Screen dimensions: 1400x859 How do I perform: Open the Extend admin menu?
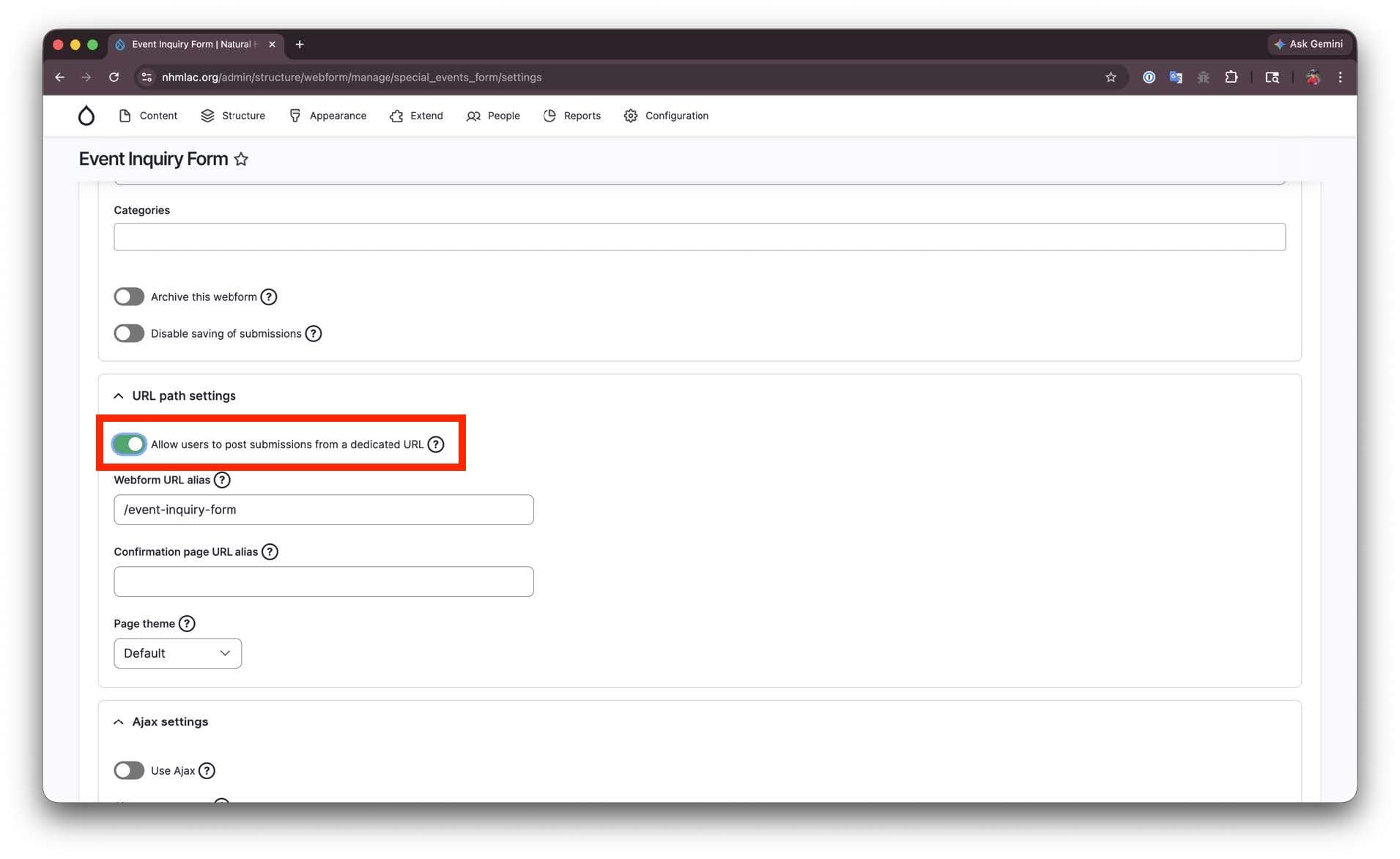(x=416, y=116)
